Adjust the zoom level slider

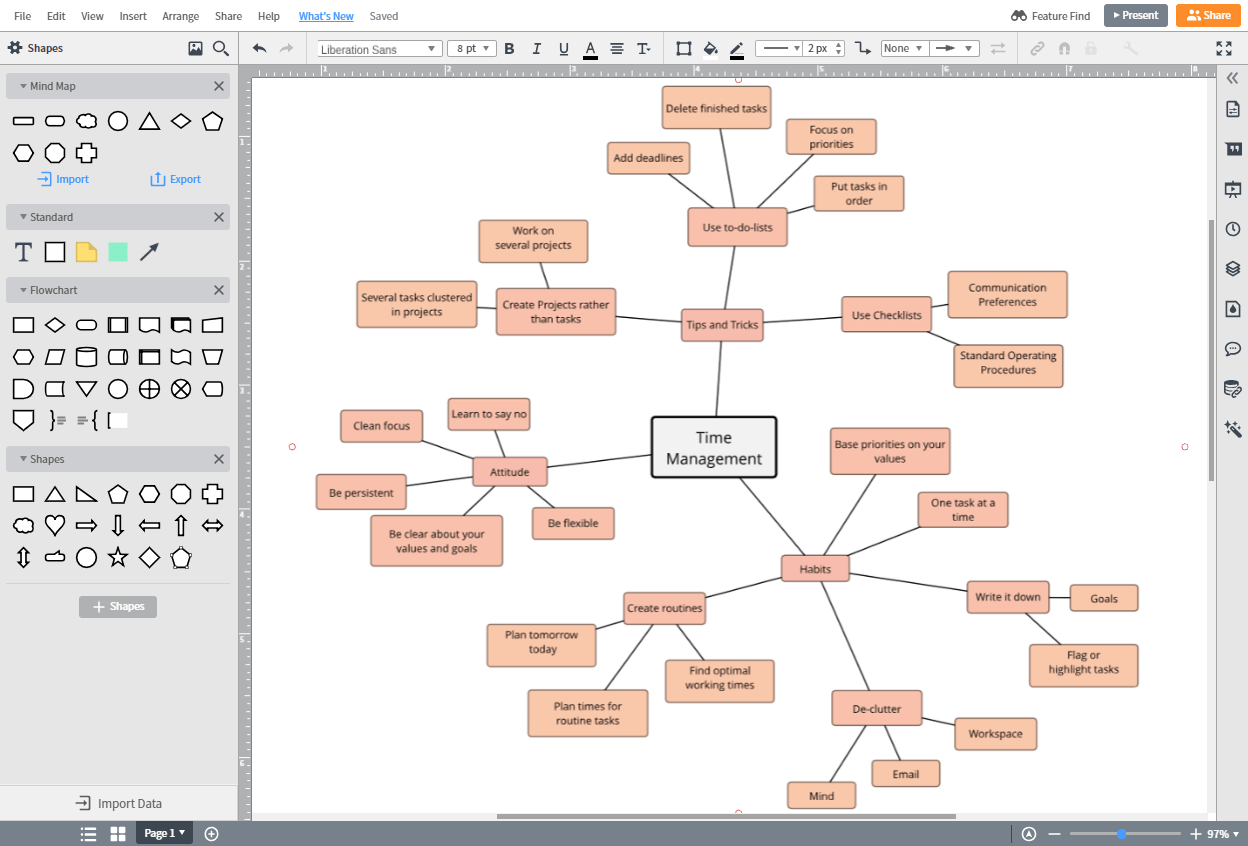coord(1122,834)
